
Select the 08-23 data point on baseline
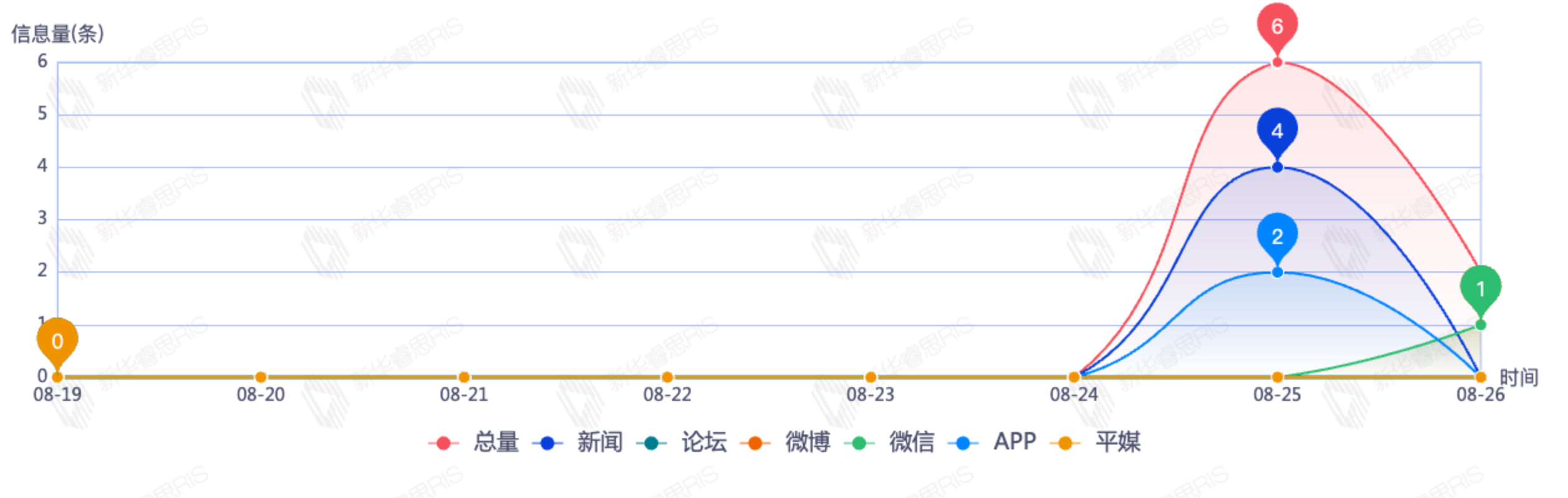870,377
